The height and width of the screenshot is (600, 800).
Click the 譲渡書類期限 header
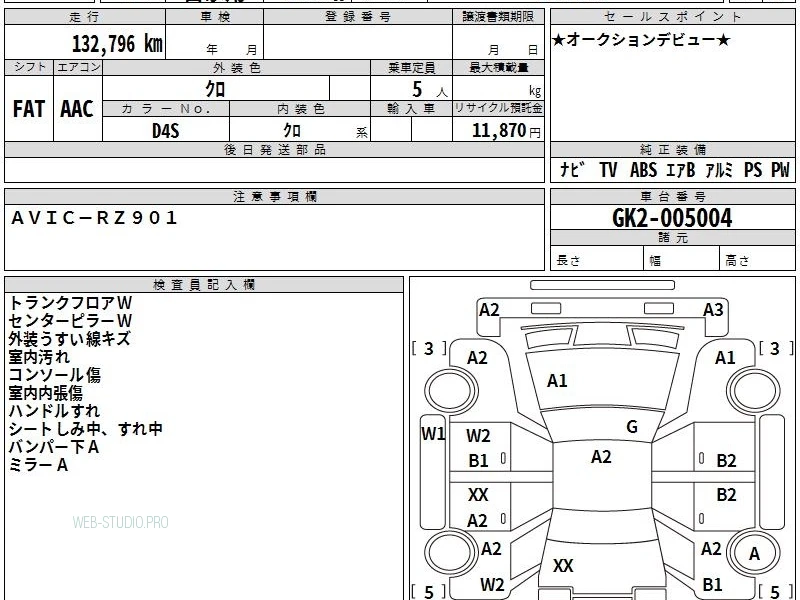(498, 17)
